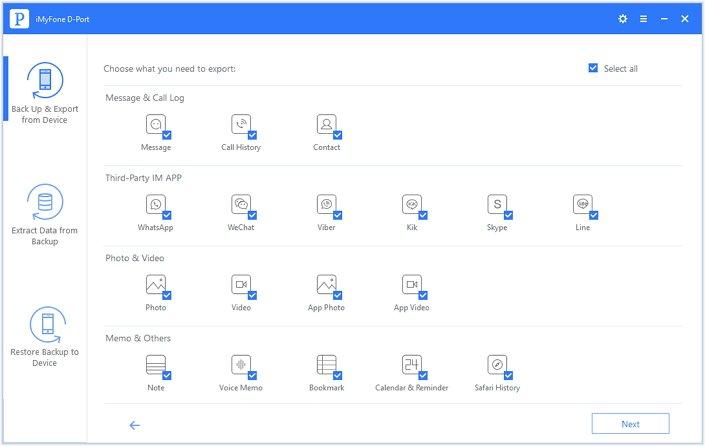Click the Photo picture icon
This screenshot has height=446, width=705.
pyautogui.click(x=156, y=285)
